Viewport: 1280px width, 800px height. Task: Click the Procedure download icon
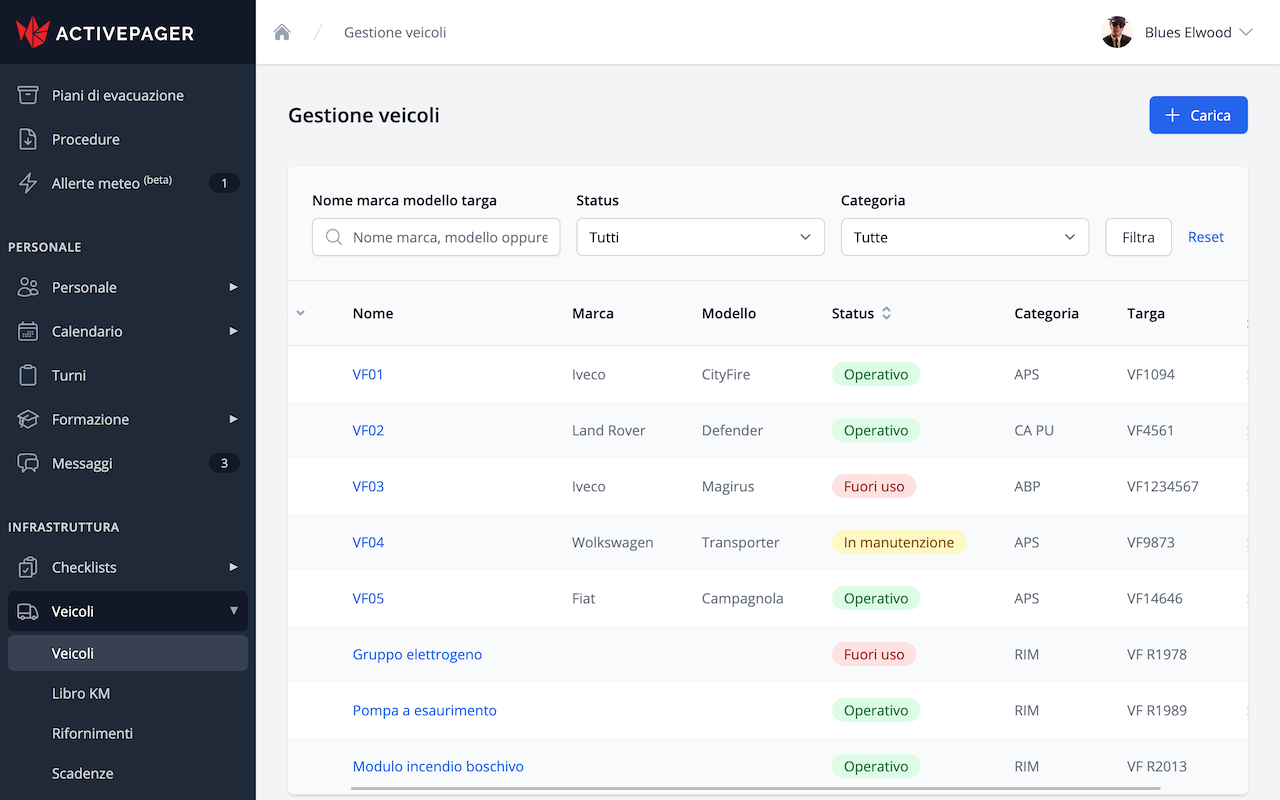coord(28,139)
